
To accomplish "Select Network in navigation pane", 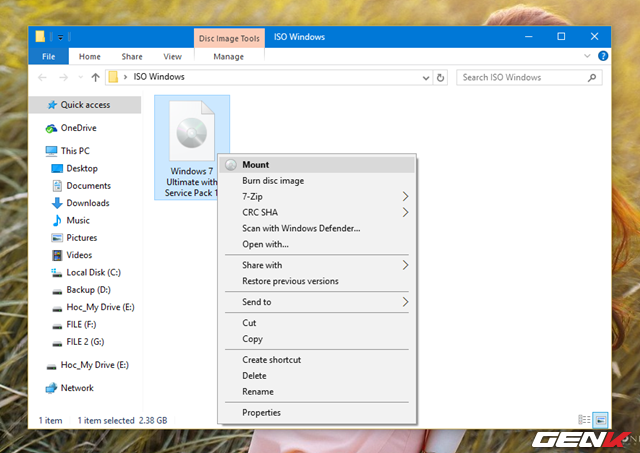I will pyautogui.click(x=77, y=388).
